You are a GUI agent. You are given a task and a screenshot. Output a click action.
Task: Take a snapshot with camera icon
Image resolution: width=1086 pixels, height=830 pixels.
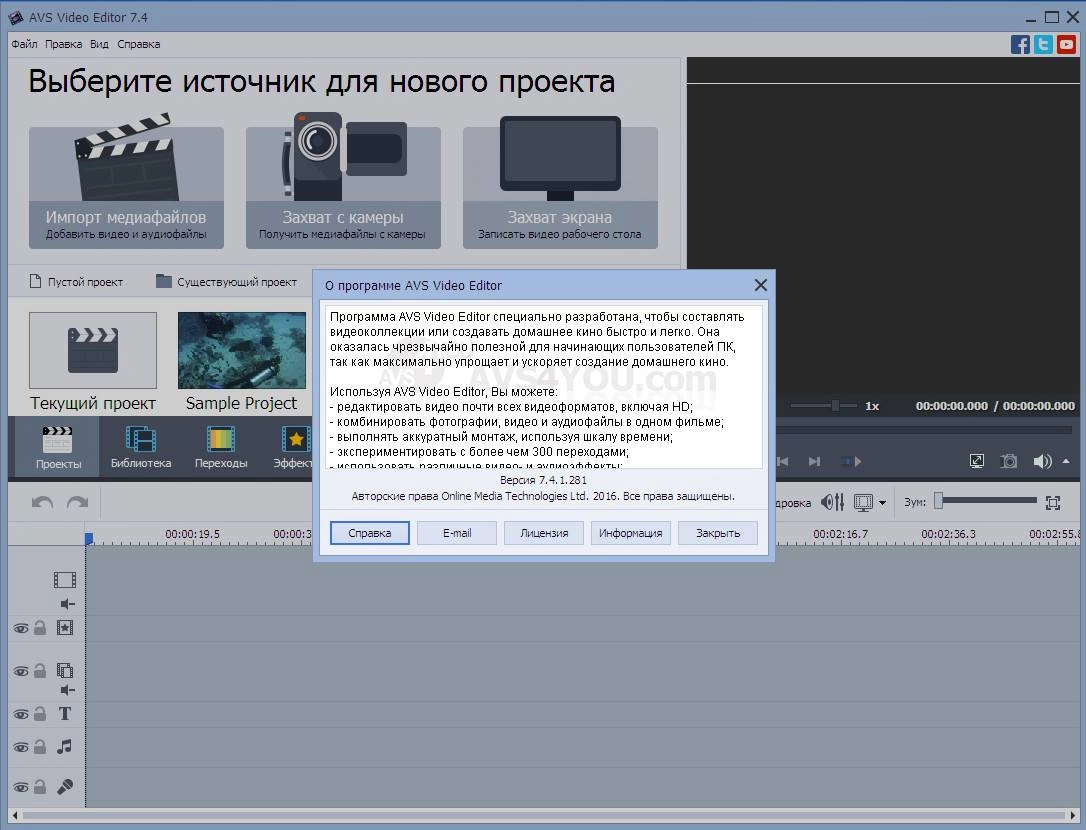[1009, 461]
